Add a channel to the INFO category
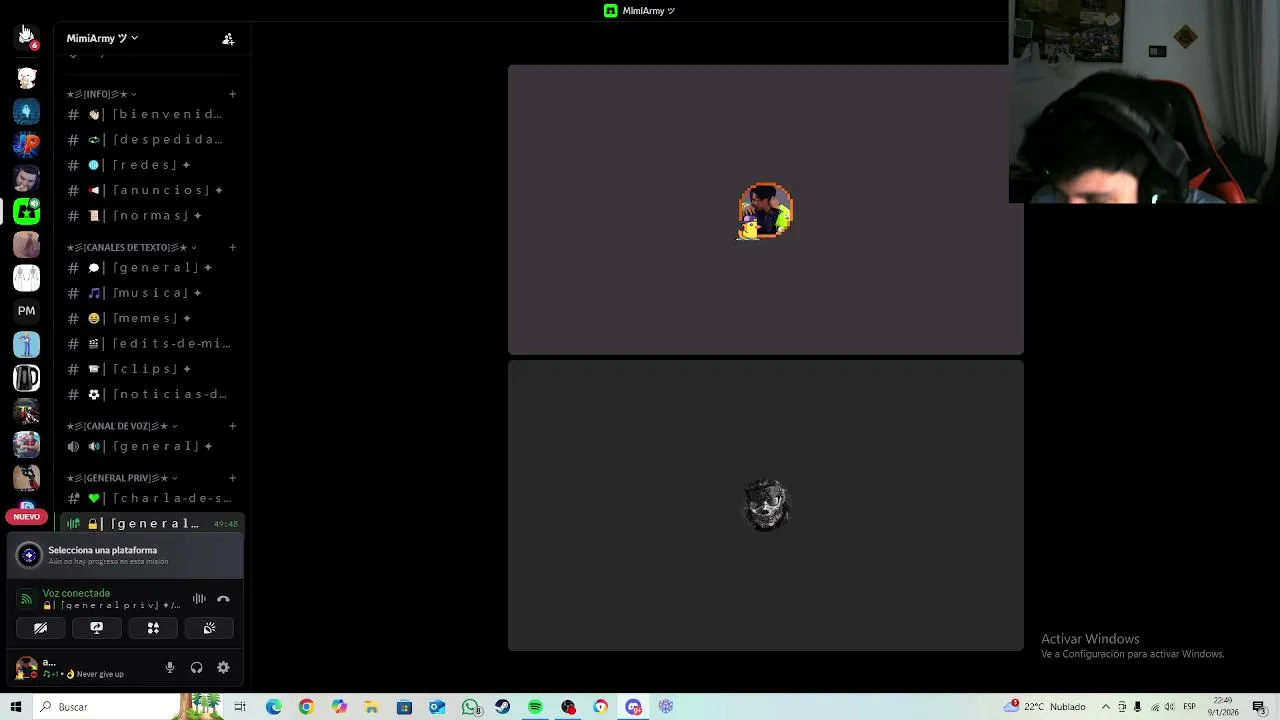The height and width of the screenshot is (720, 1280). [x=232, y=94]
